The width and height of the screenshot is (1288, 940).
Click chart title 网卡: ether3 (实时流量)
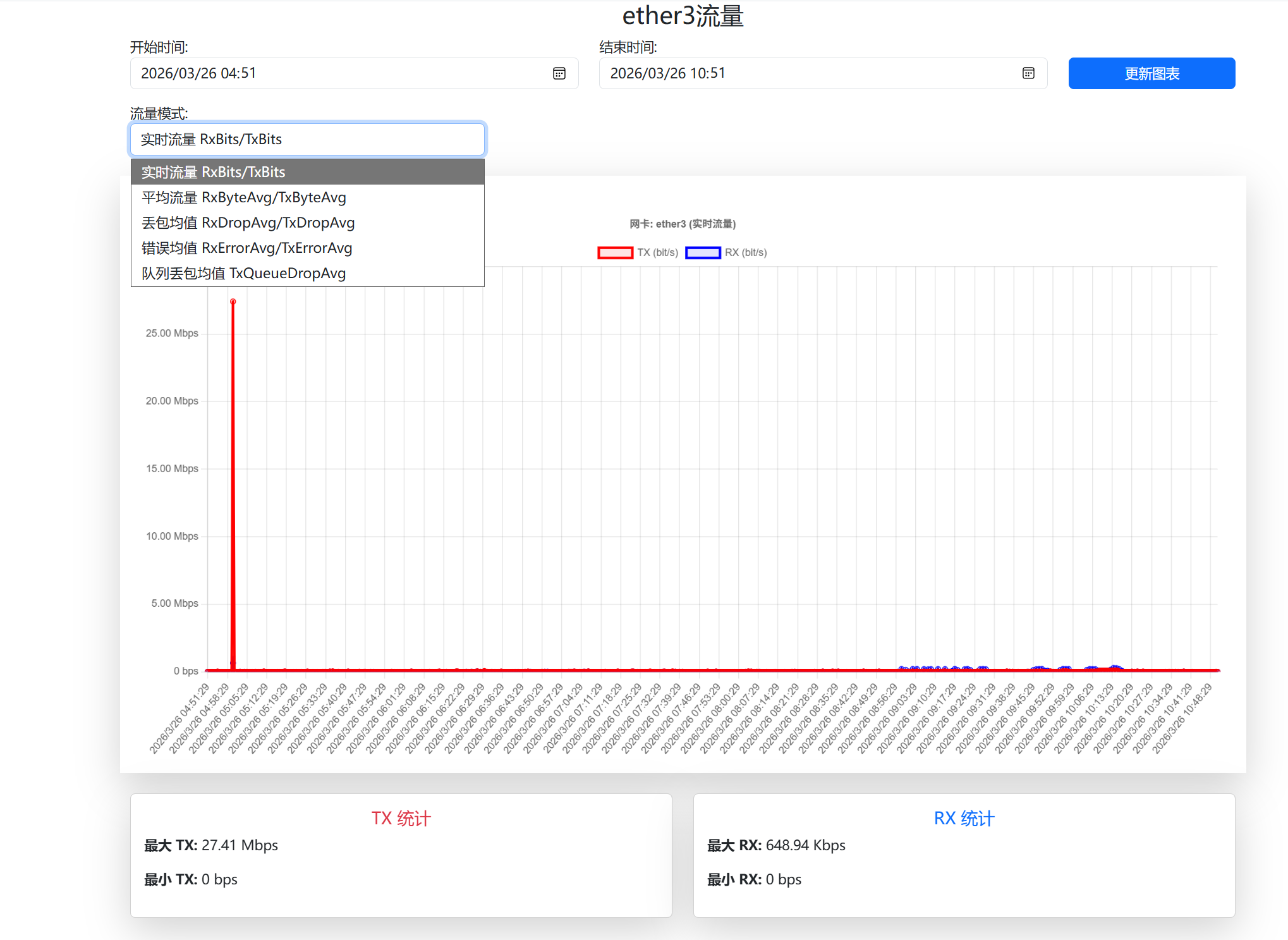683,224
